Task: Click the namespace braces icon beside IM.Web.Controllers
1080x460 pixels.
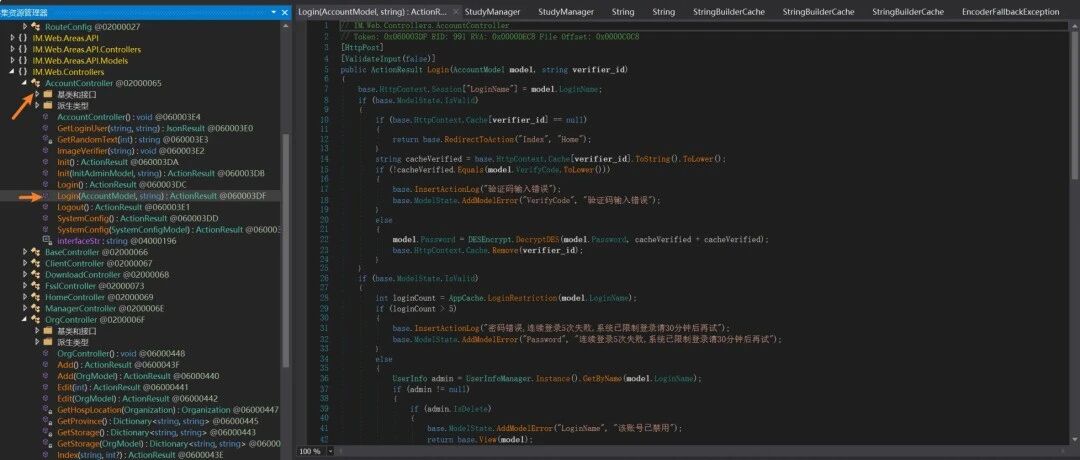Action: [x=23, y=72]
